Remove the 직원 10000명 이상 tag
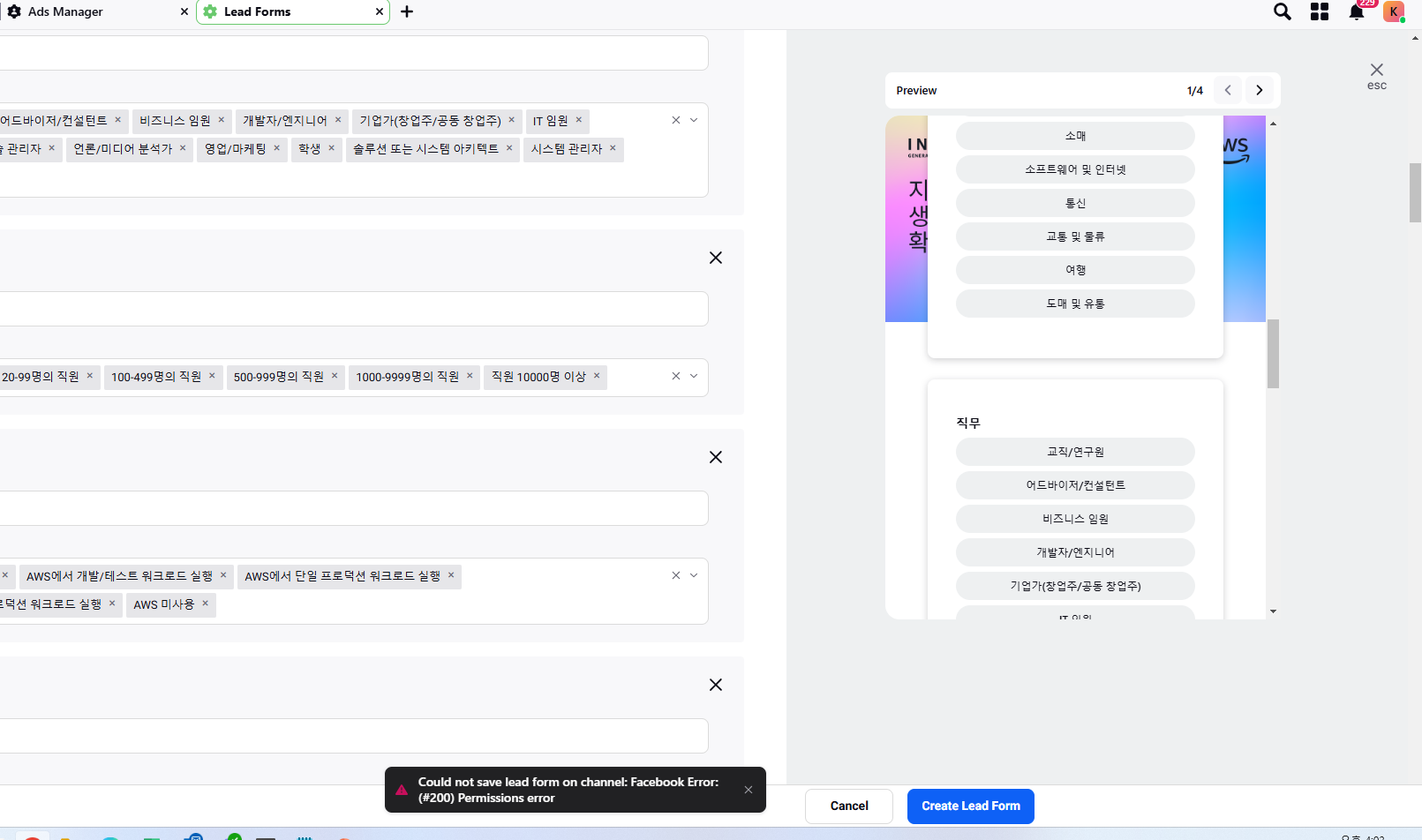The image size is (1422, 840). click(x=597, y=376)
